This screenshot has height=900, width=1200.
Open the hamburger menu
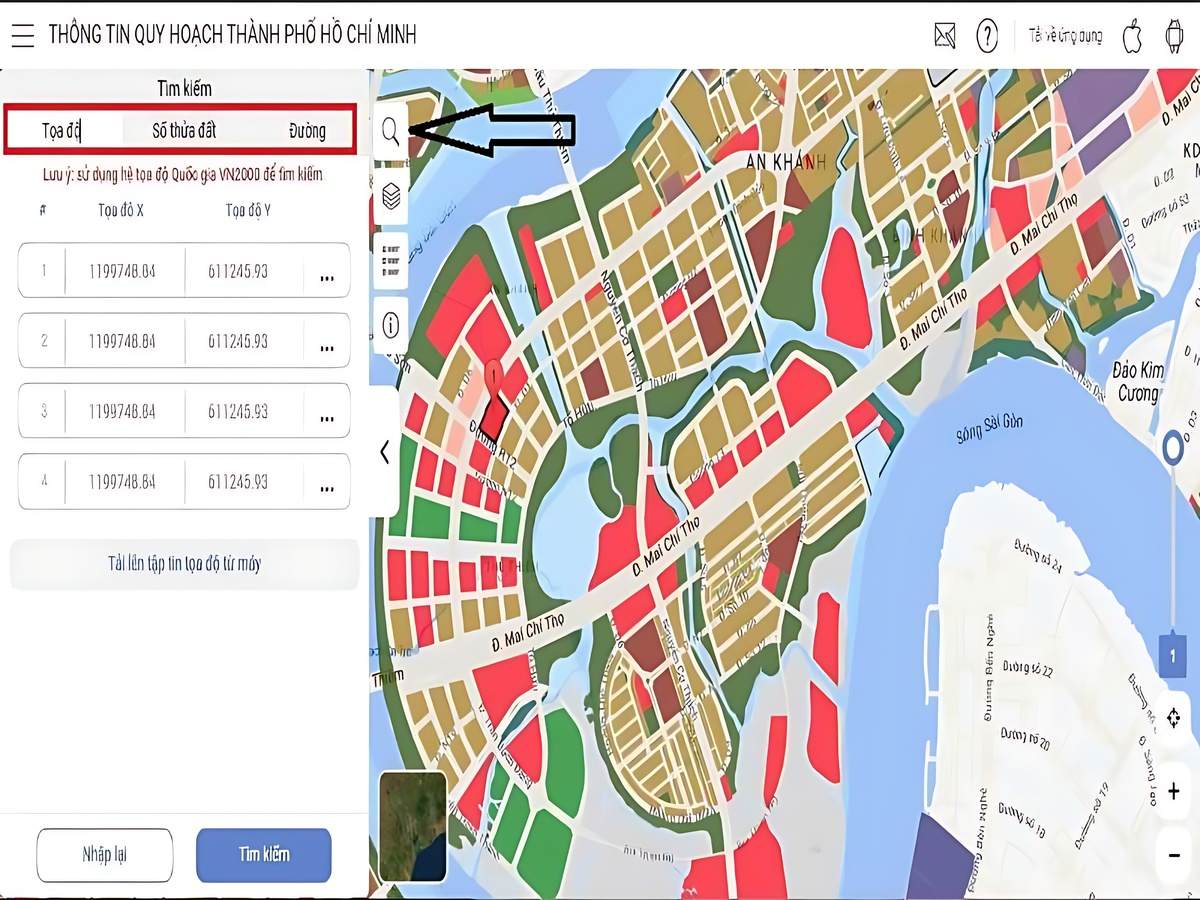point(23,36)
